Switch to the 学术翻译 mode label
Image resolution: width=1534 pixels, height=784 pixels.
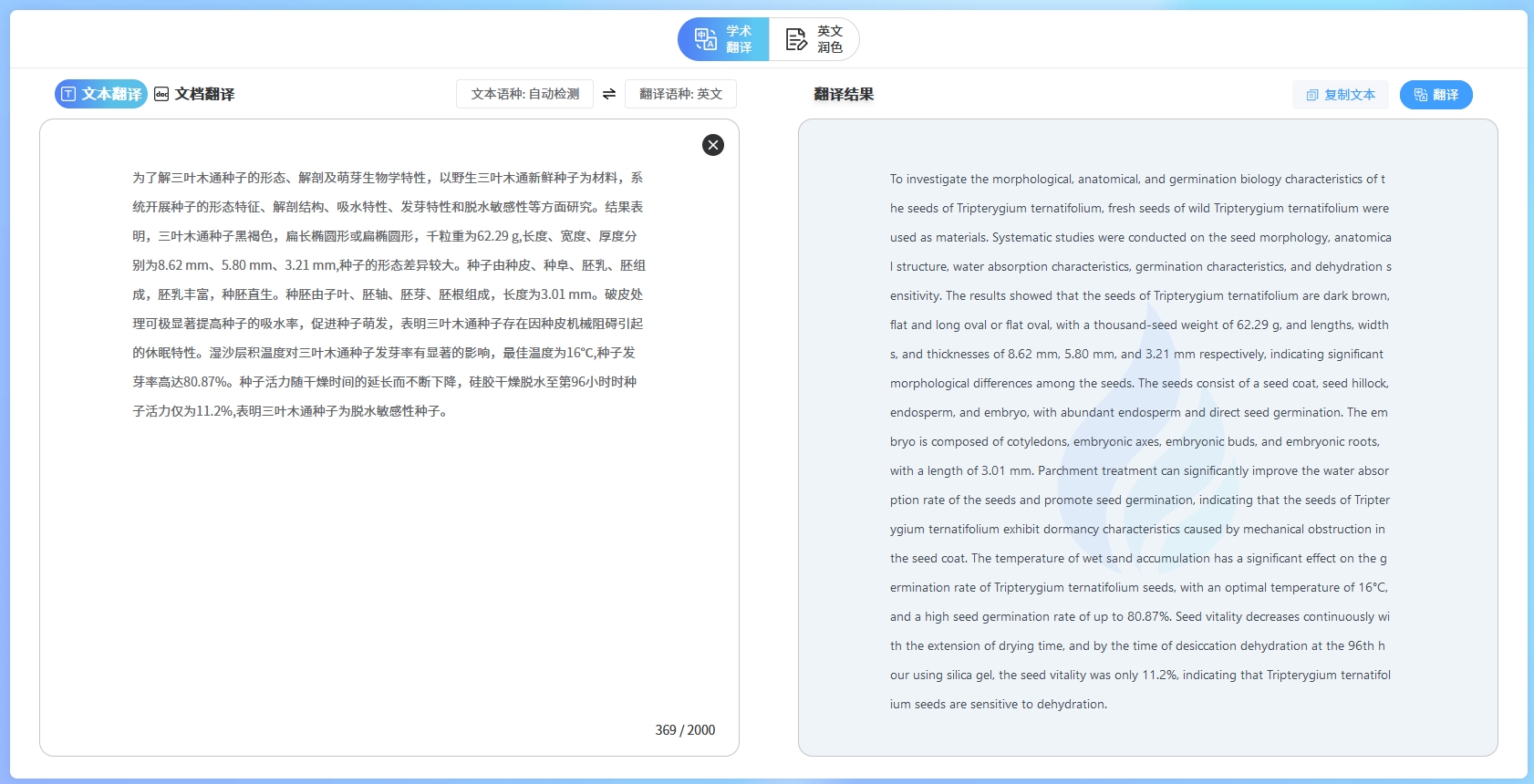point(739,39)
